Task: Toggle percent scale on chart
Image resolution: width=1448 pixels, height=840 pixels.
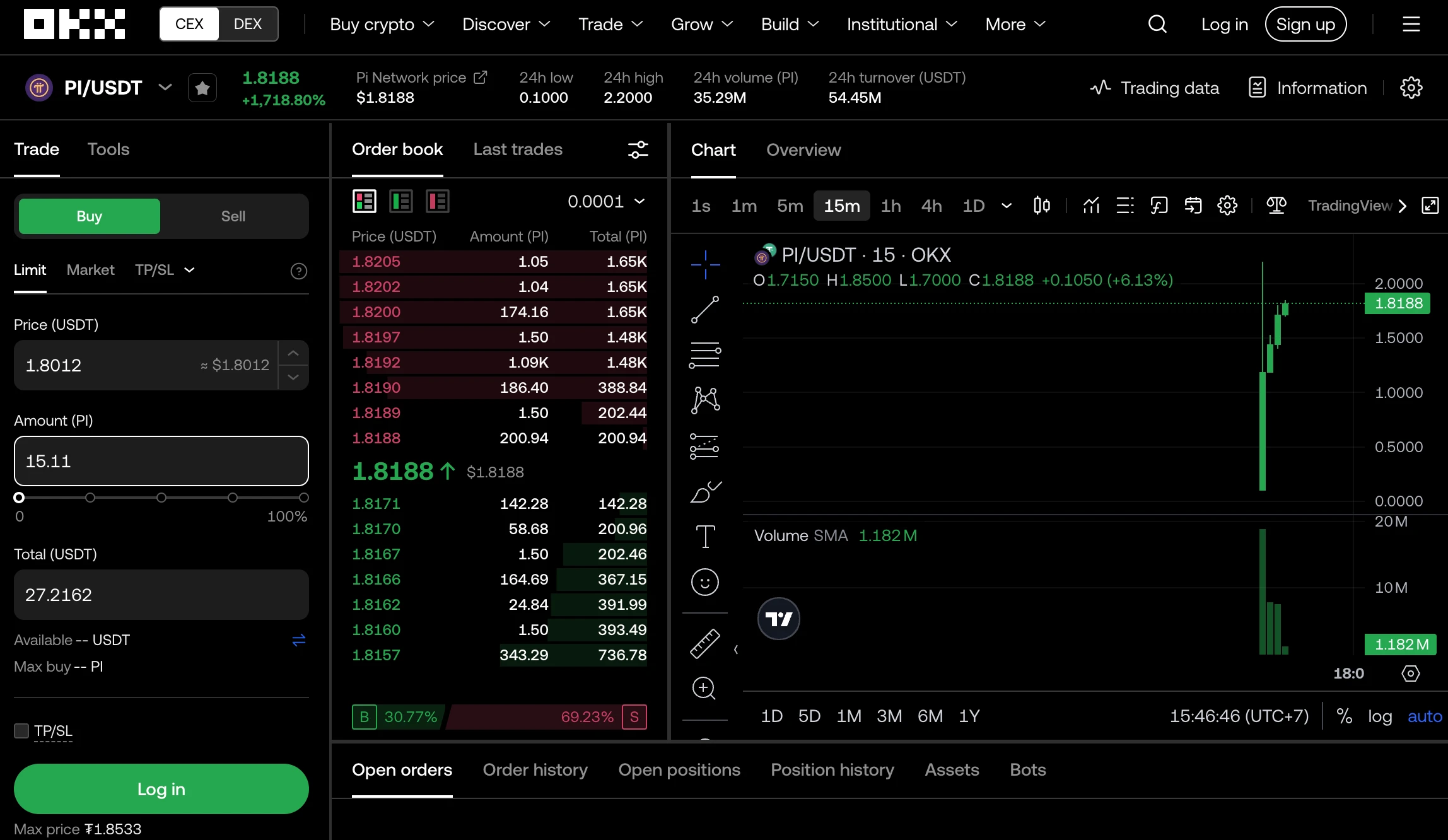Action: (1344, 716)
